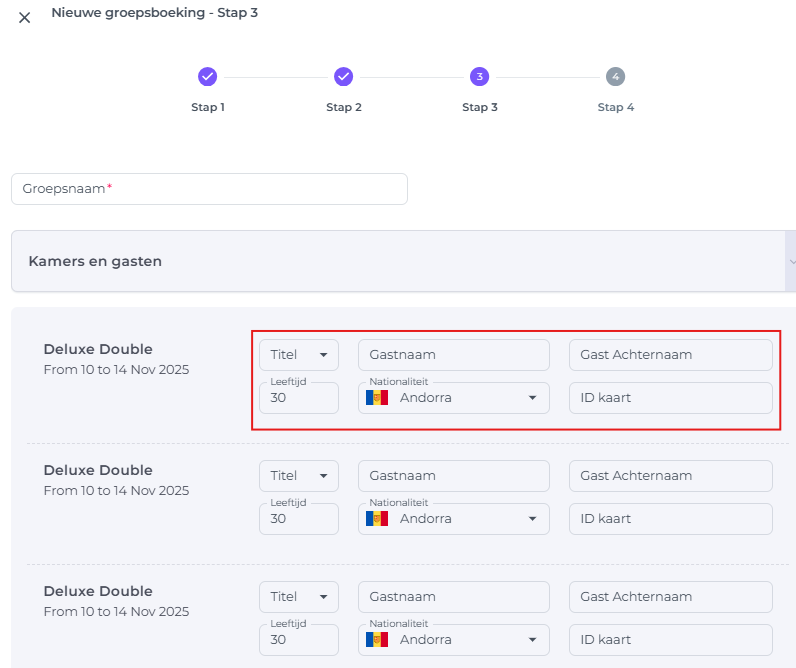Collapse the Kamers en gasten section
Screen dimensions: 796x668
[789, 261]
